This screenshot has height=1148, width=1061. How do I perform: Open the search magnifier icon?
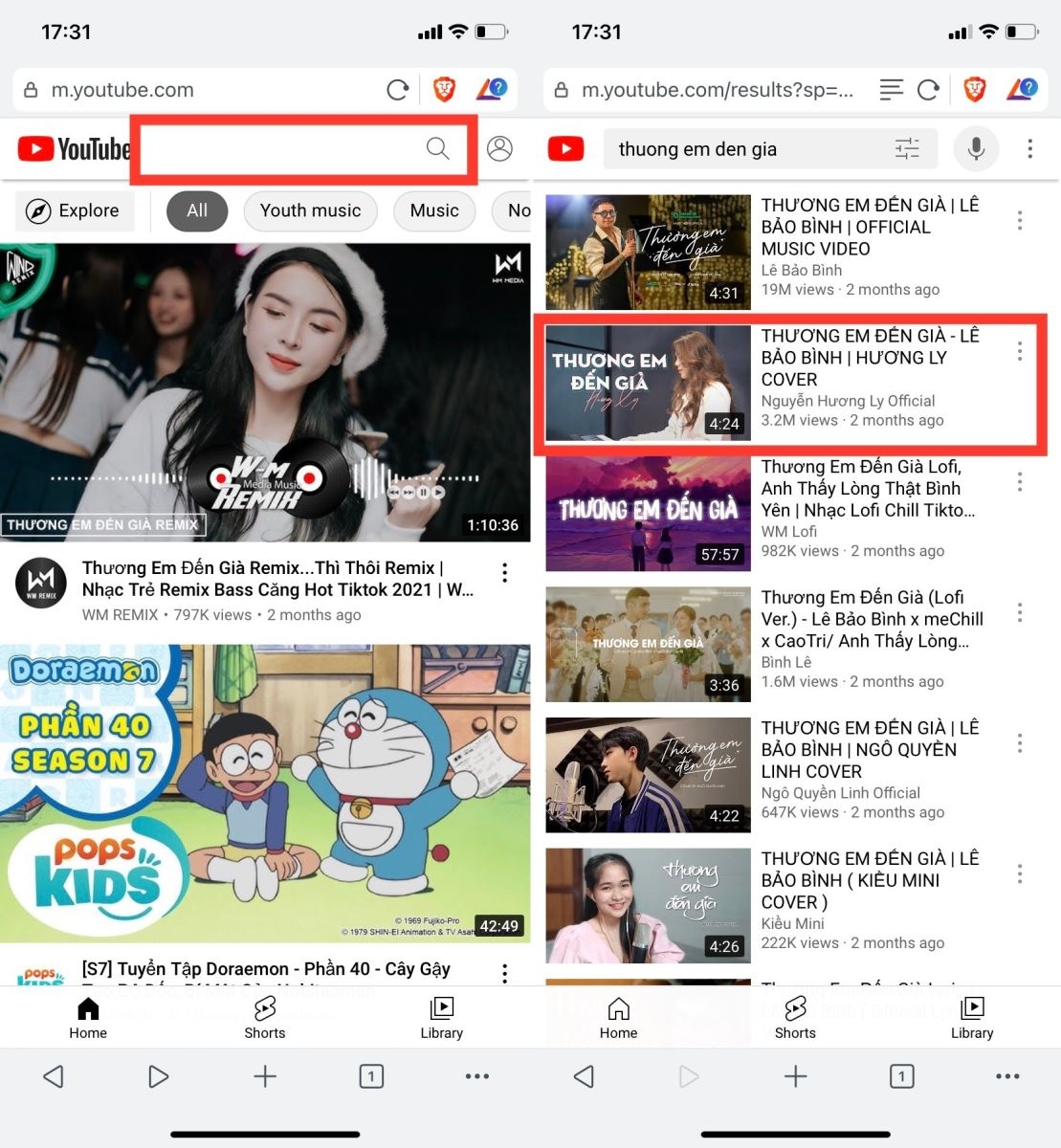pos(437,148)
